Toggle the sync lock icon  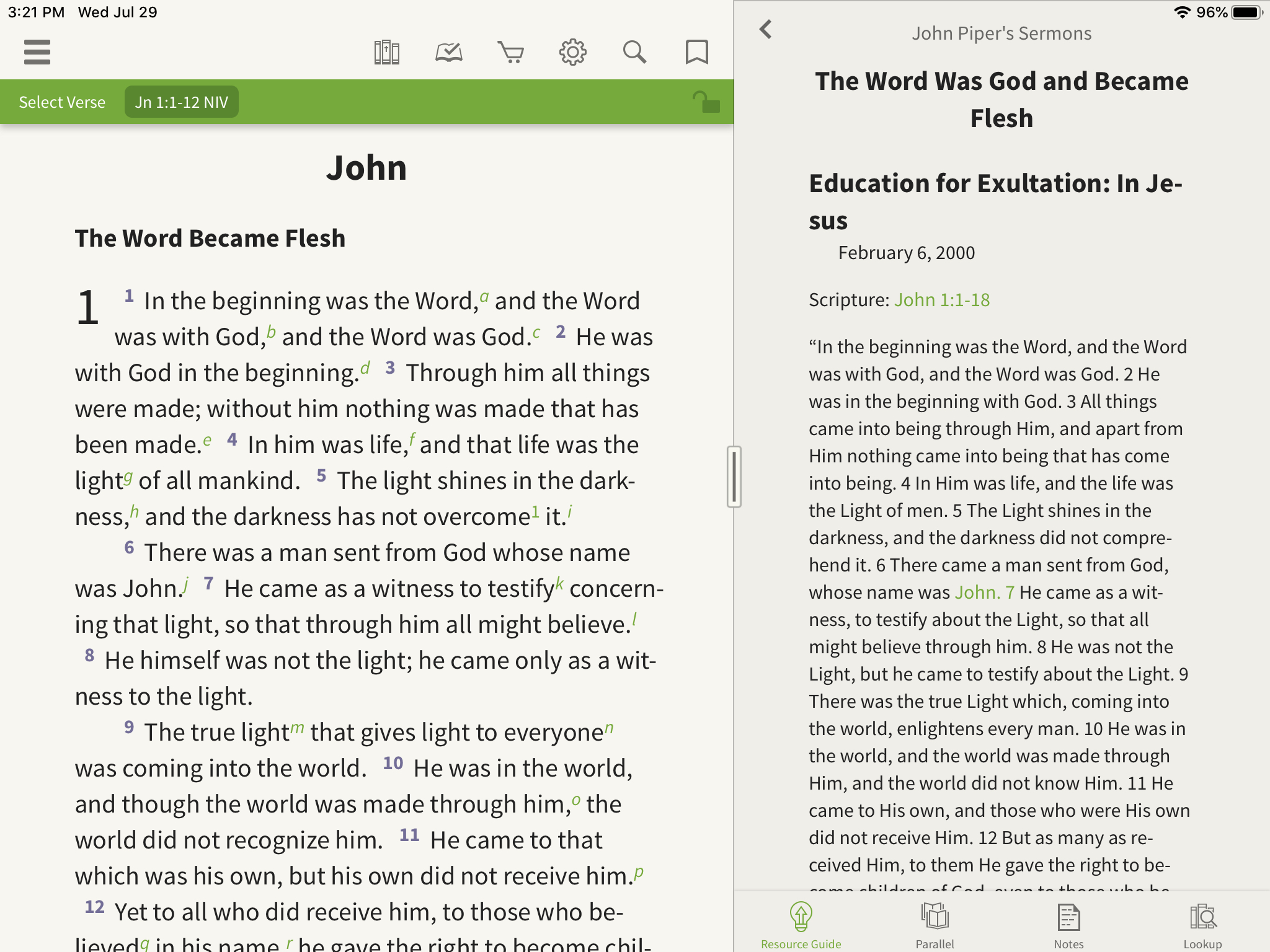click(x=706, y=102)
